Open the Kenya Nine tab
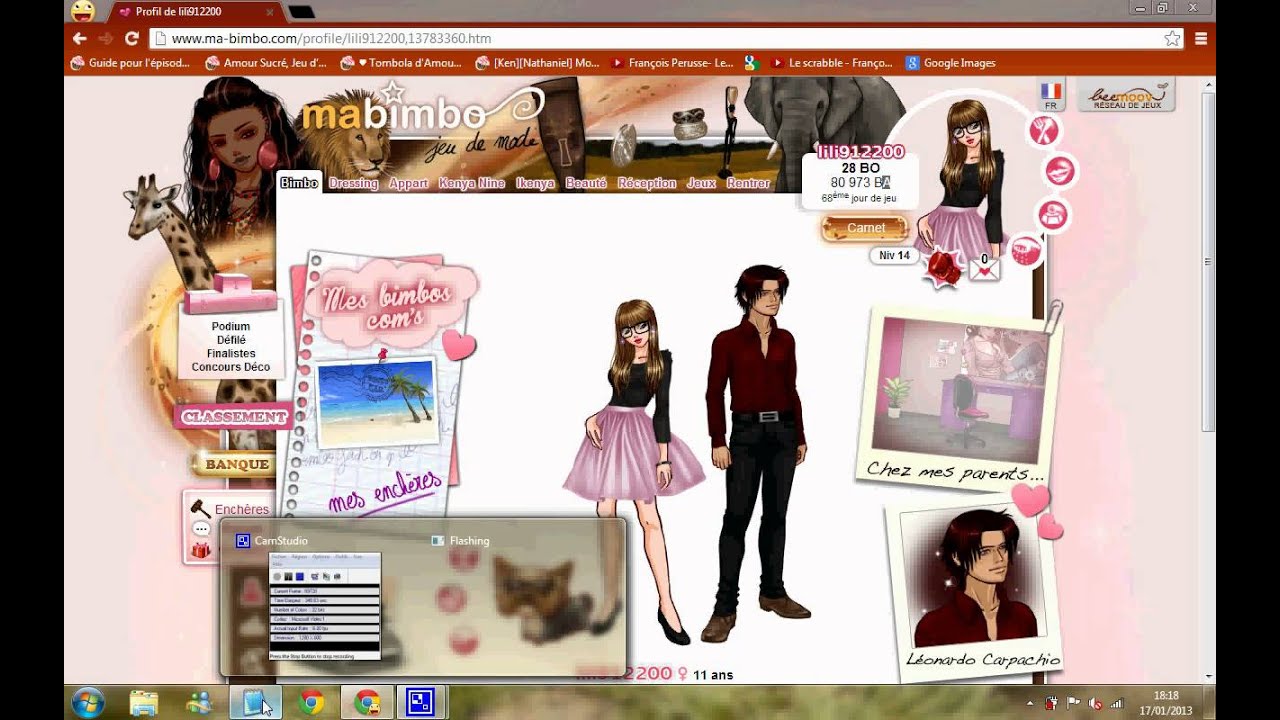Viewport: 1280px width, 720px height. (471, 183)
